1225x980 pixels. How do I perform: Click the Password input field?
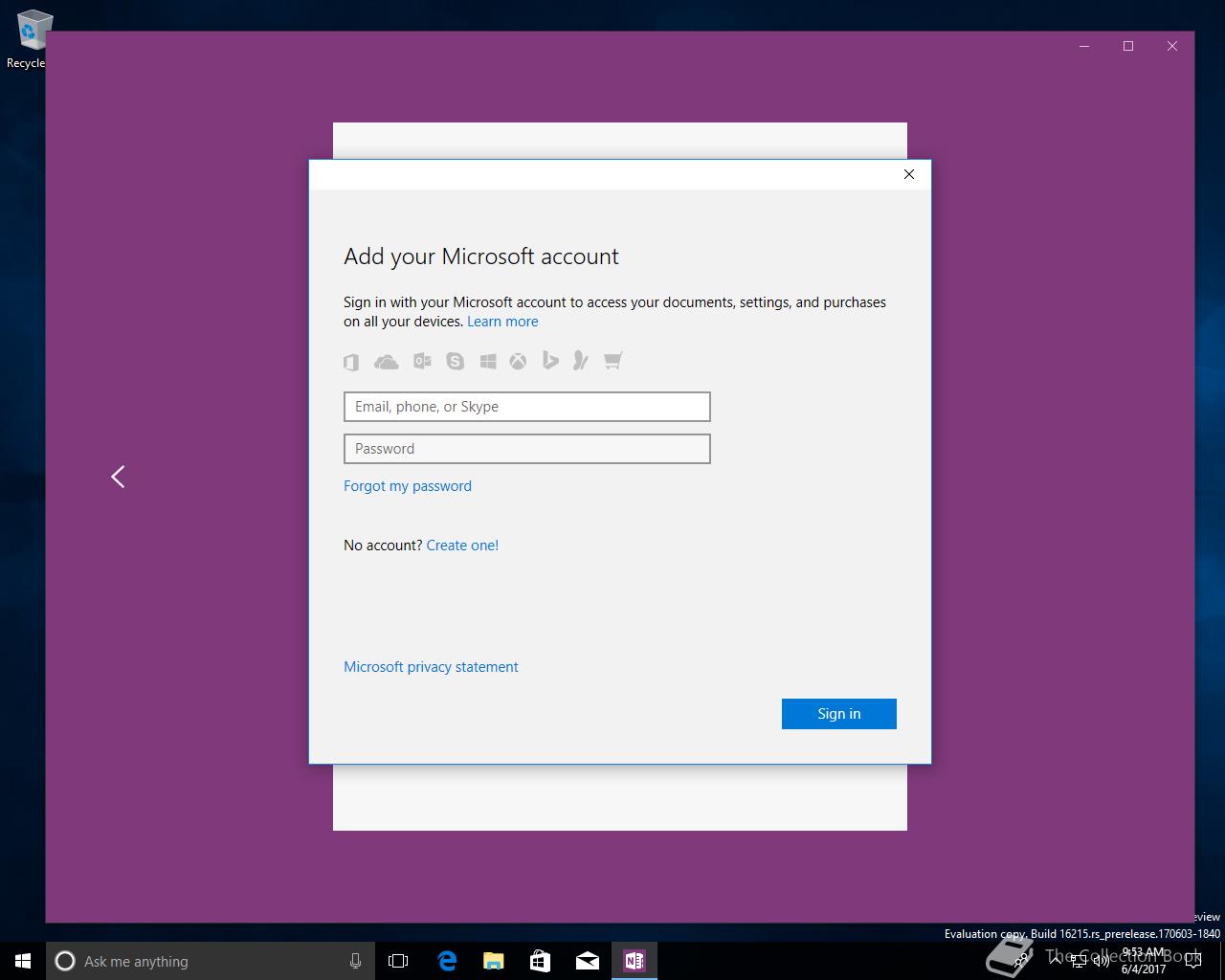point(526,449)
